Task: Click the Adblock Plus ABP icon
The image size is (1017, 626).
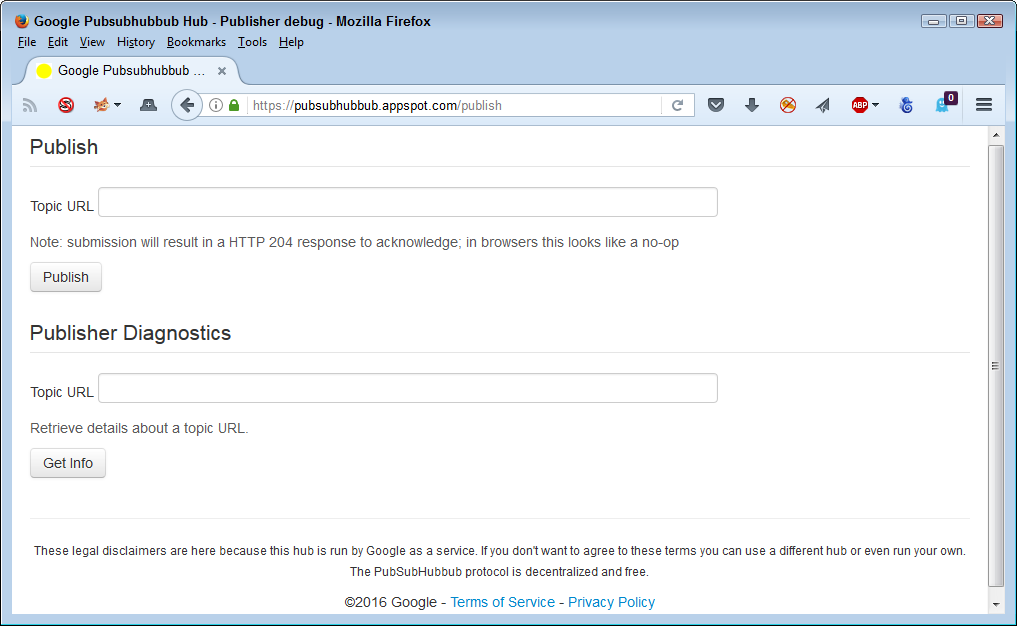Action: click(x=859, y=105)
